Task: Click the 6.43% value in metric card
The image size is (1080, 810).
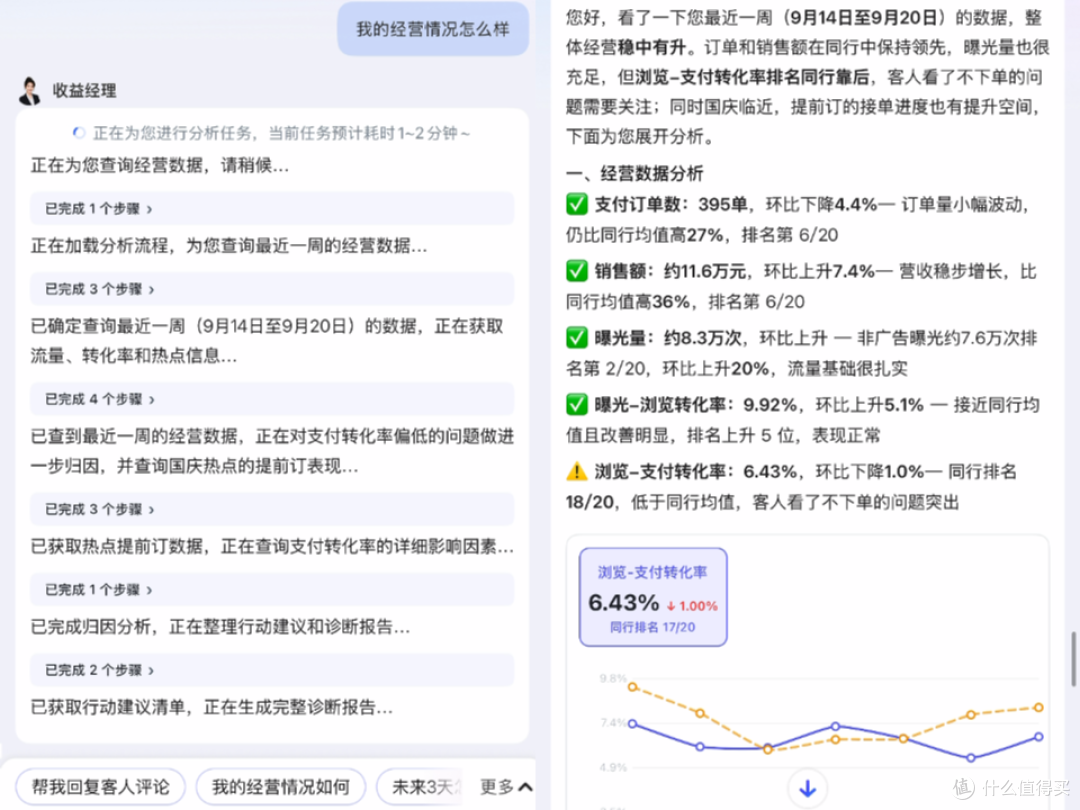Action: 624,603
